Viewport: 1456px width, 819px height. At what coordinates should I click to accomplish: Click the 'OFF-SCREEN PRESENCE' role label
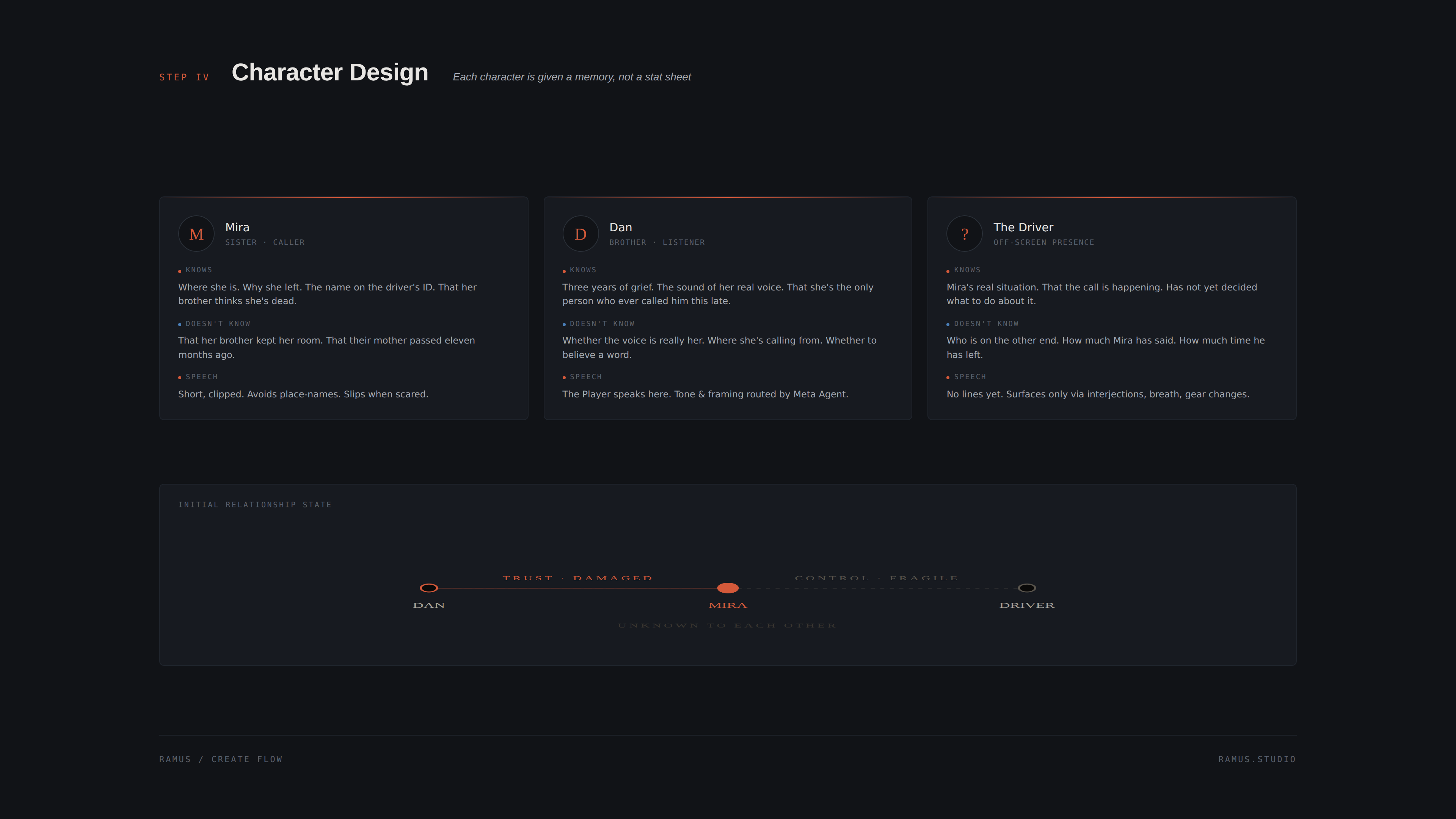coord(1044,243)
